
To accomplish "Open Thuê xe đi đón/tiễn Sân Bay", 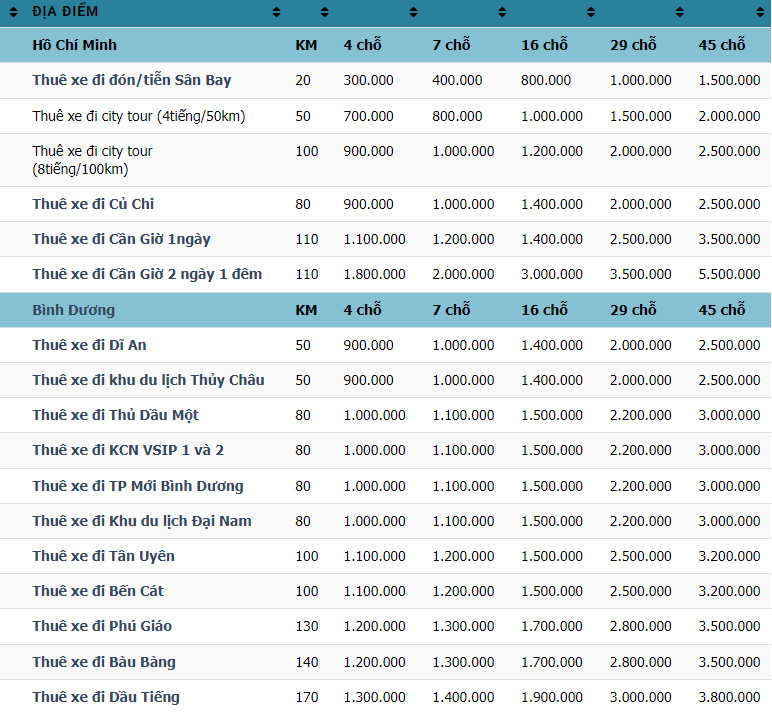I will [x=131, y=80].
